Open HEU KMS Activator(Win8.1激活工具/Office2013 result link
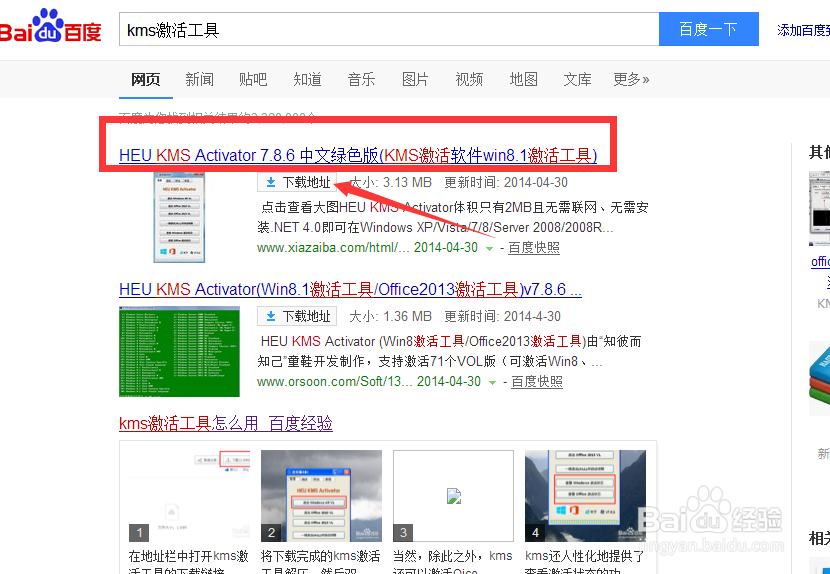 tap(350, 289)
